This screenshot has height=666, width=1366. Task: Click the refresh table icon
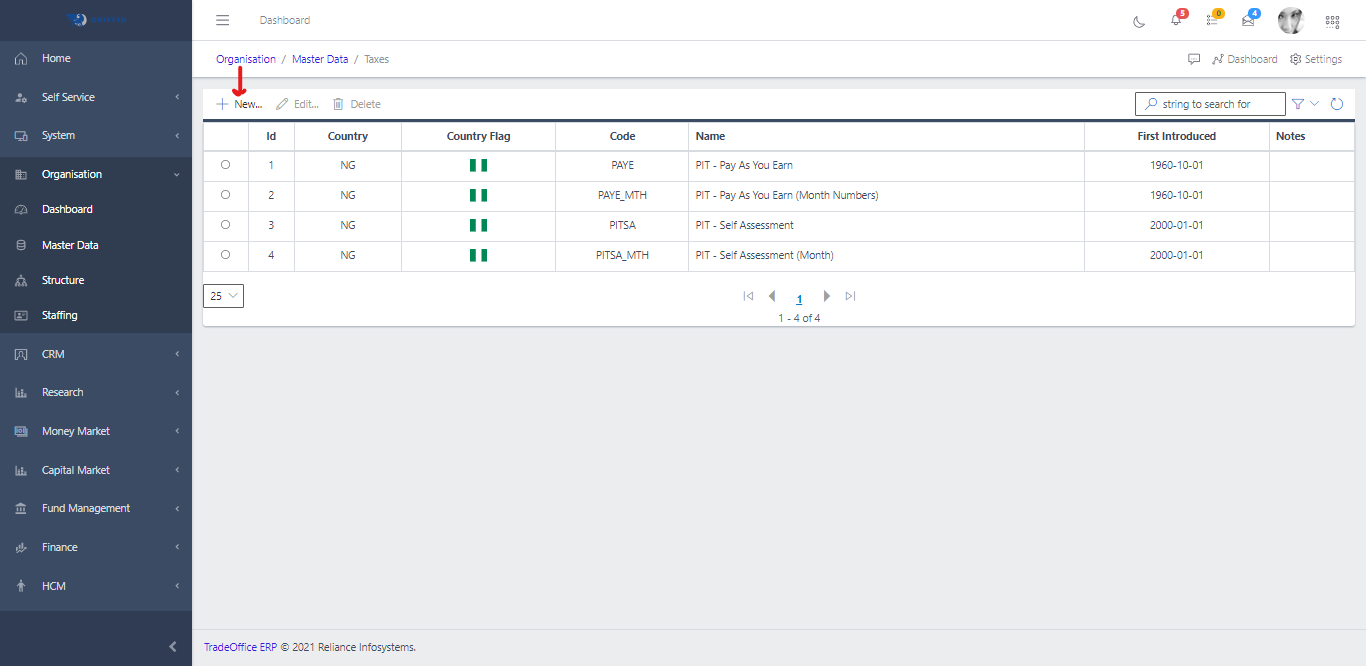(1336, 104)
